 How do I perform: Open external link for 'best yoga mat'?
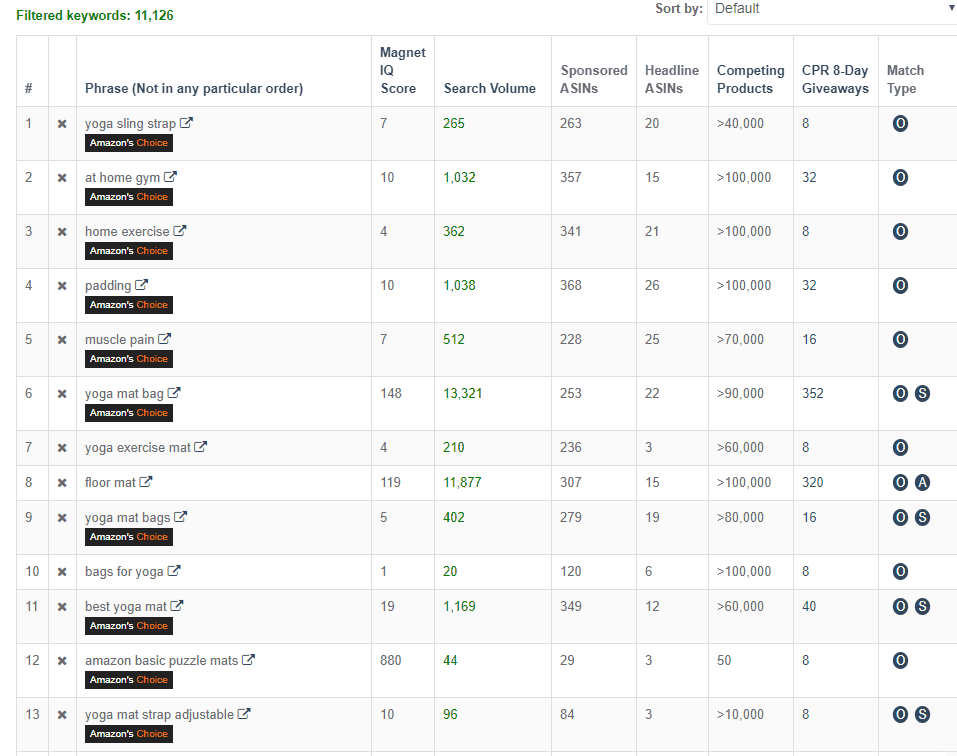point(176,606)
